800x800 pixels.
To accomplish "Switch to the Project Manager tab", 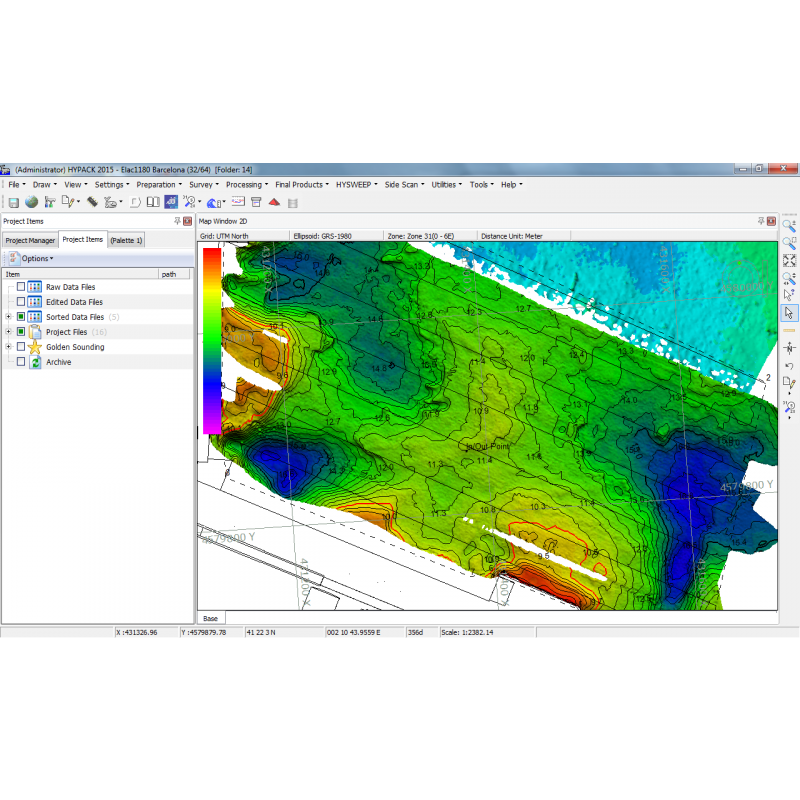I will pyautogui.click(x=30, y=240).
